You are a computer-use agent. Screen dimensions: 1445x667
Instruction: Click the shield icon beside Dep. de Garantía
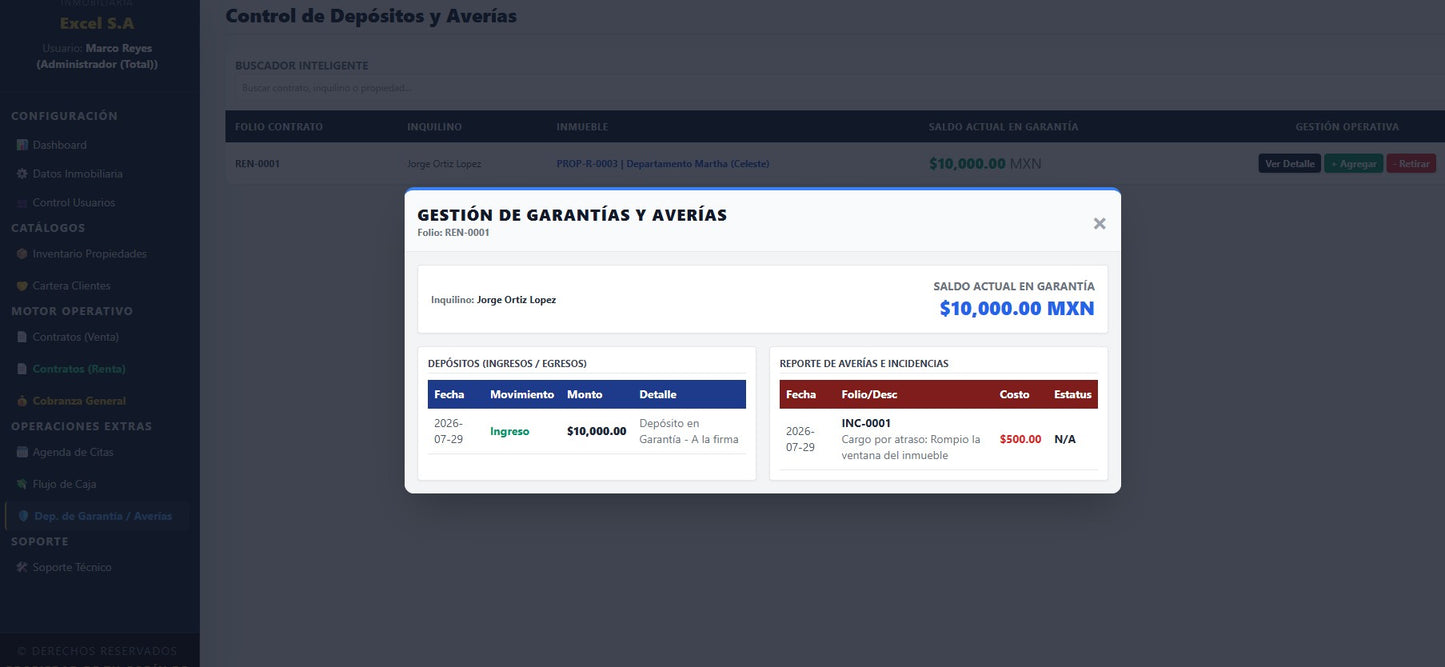point(24,516)
